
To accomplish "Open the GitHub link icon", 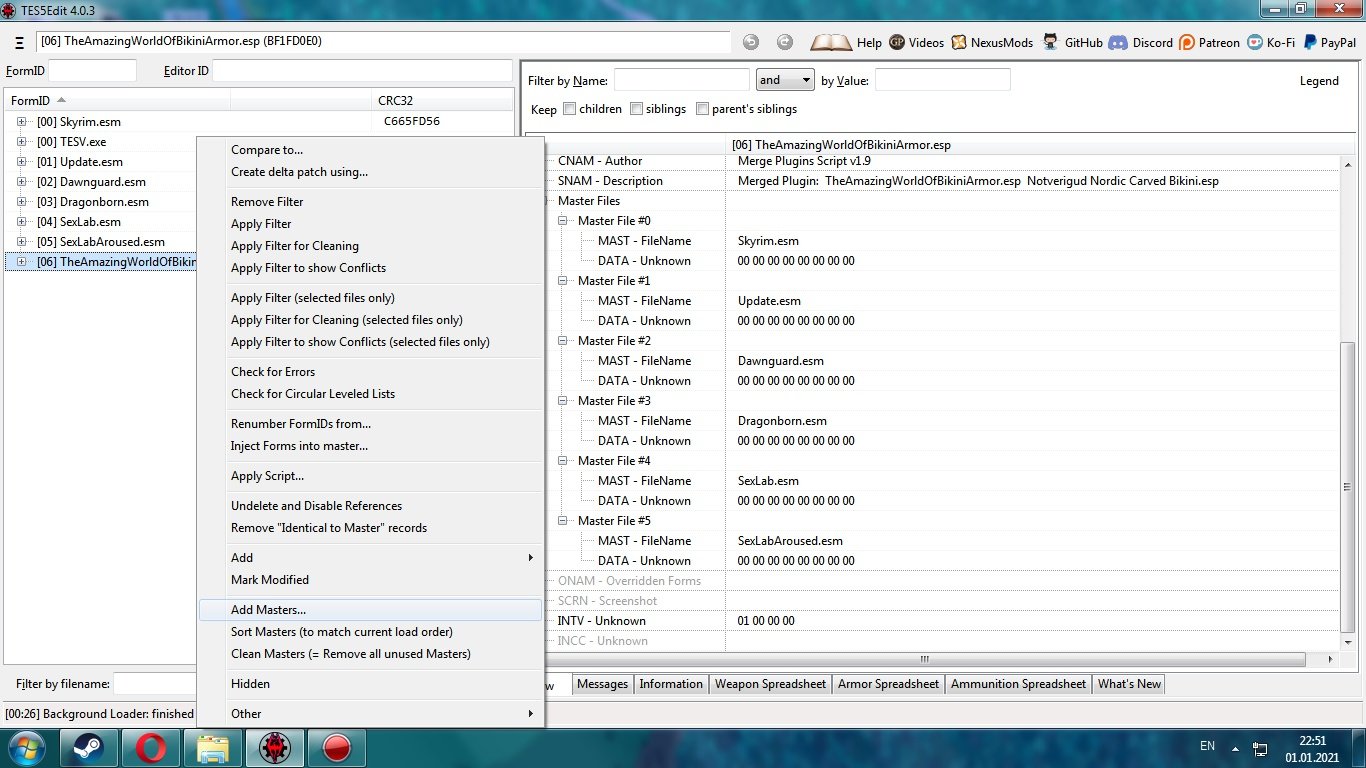I will [x=1051, y=43].
